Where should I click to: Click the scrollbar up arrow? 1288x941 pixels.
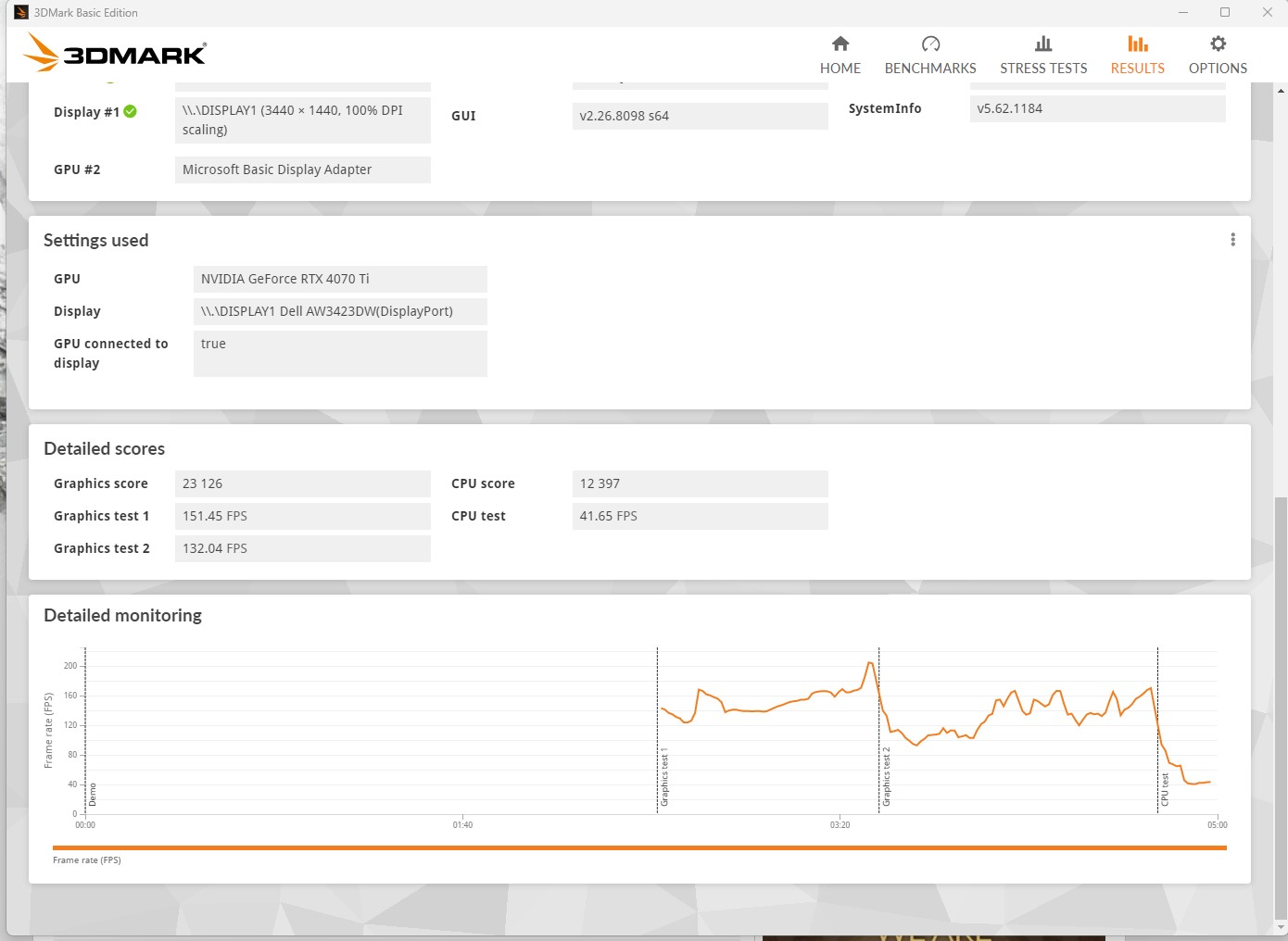[x=1281, y=91]
